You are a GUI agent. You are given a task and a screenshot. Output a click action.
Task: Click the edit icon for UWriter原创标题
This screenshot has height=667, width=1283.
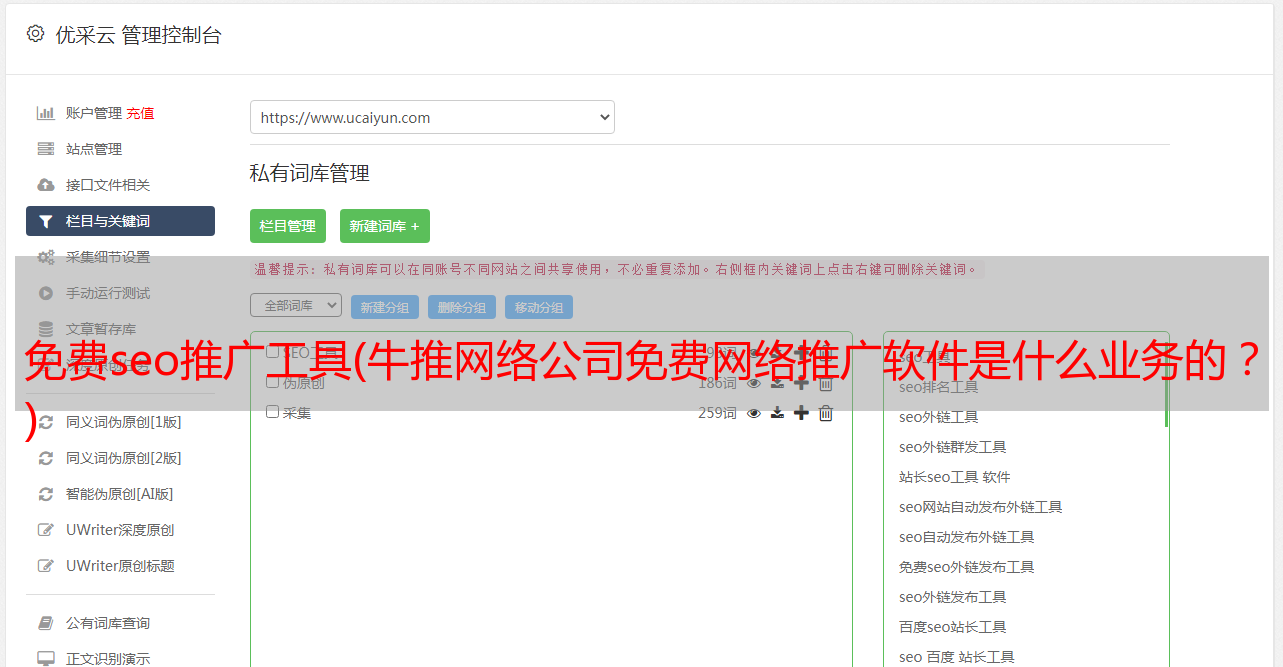coord(46,566)
